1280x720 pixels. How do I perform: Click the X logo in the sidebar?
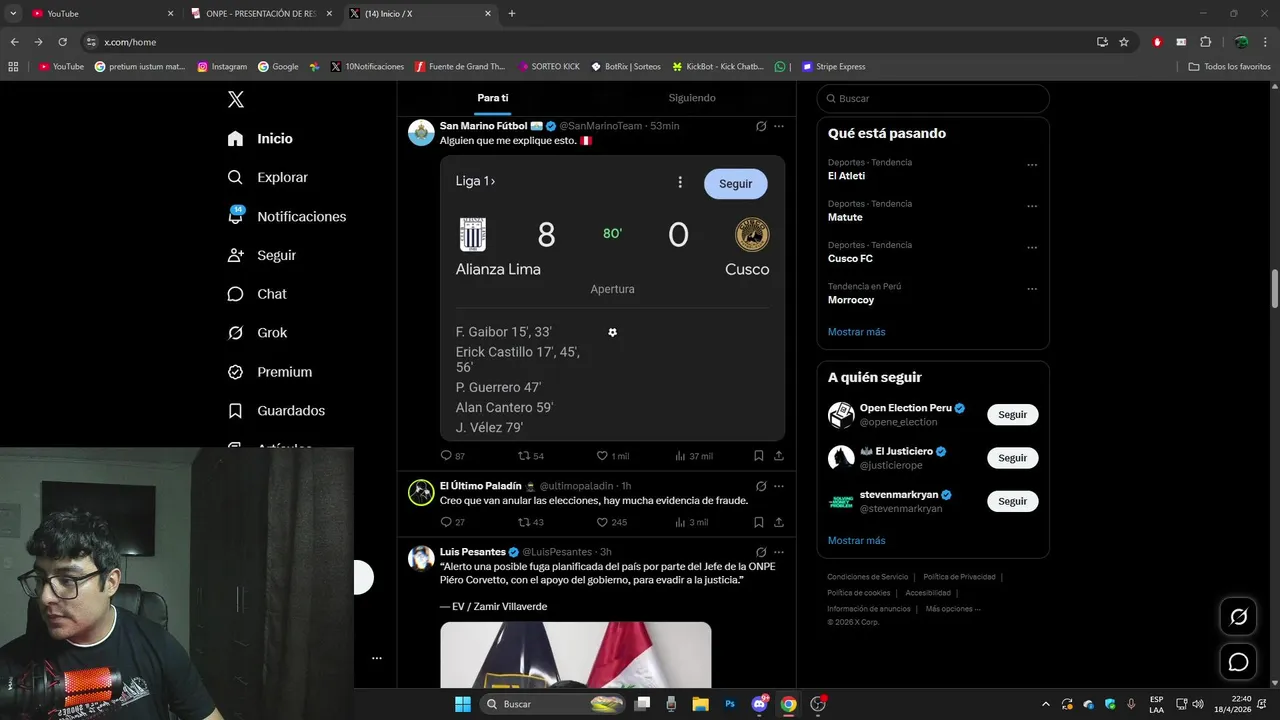(x=236, y=99)
